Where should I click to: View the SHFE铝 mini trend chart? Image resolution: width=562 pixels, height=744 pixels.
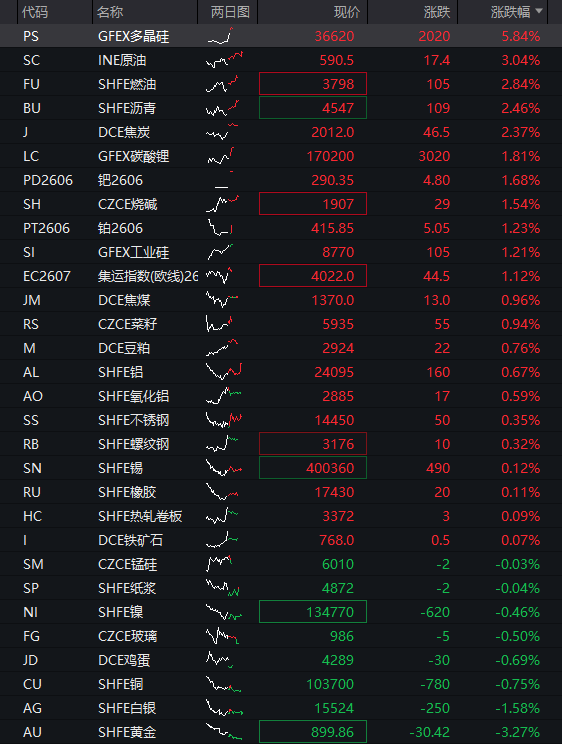(224, 372)
